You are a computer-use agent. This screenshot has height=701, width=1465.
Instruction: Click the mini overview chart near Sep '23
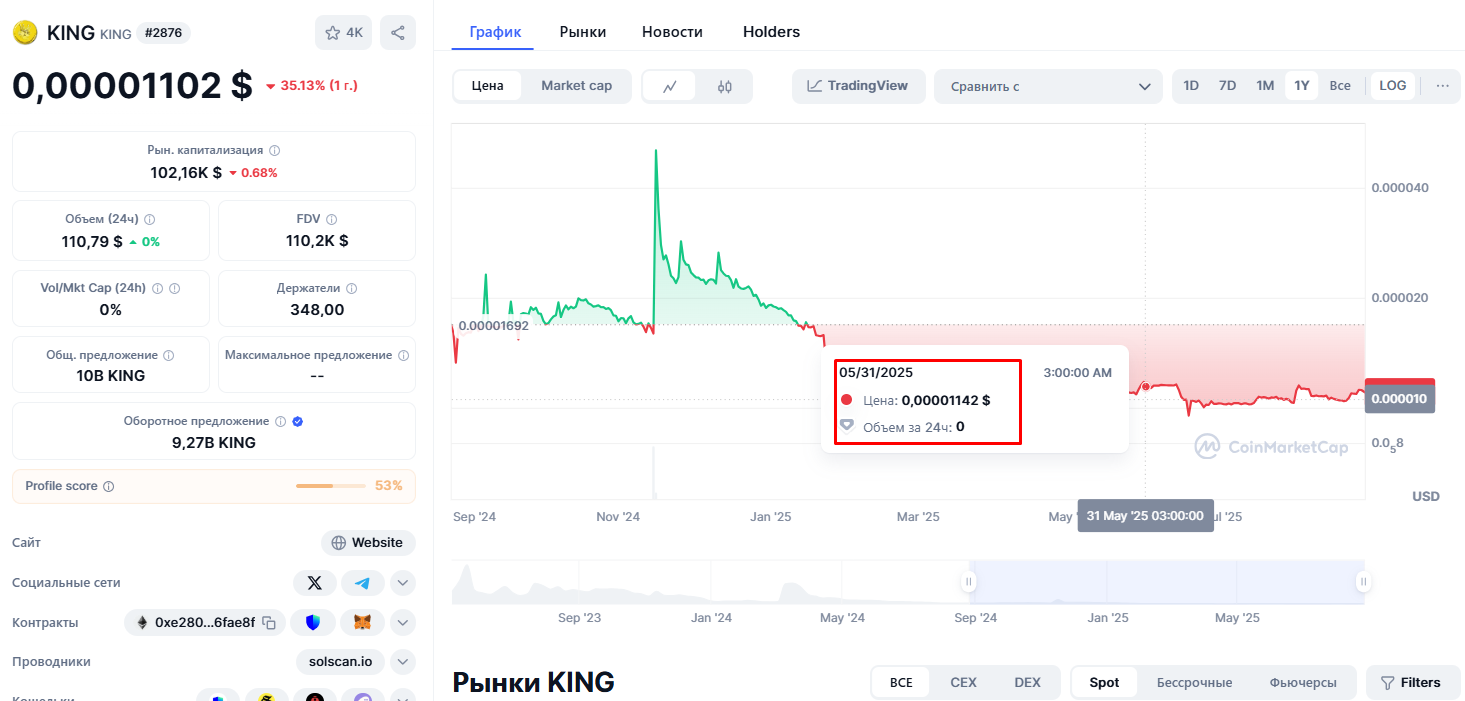click(580, 583)
